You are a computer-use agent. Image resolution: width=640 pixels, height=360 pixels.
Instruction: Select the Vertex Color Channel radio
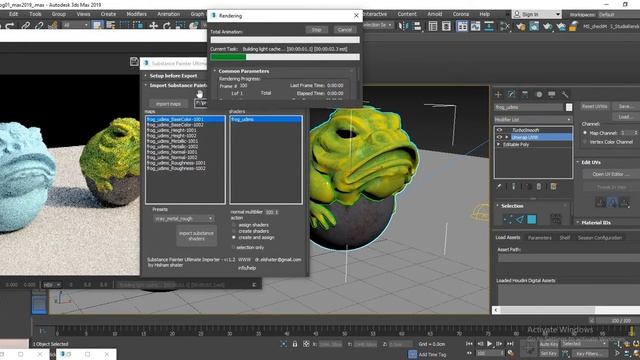click(584, 142)
